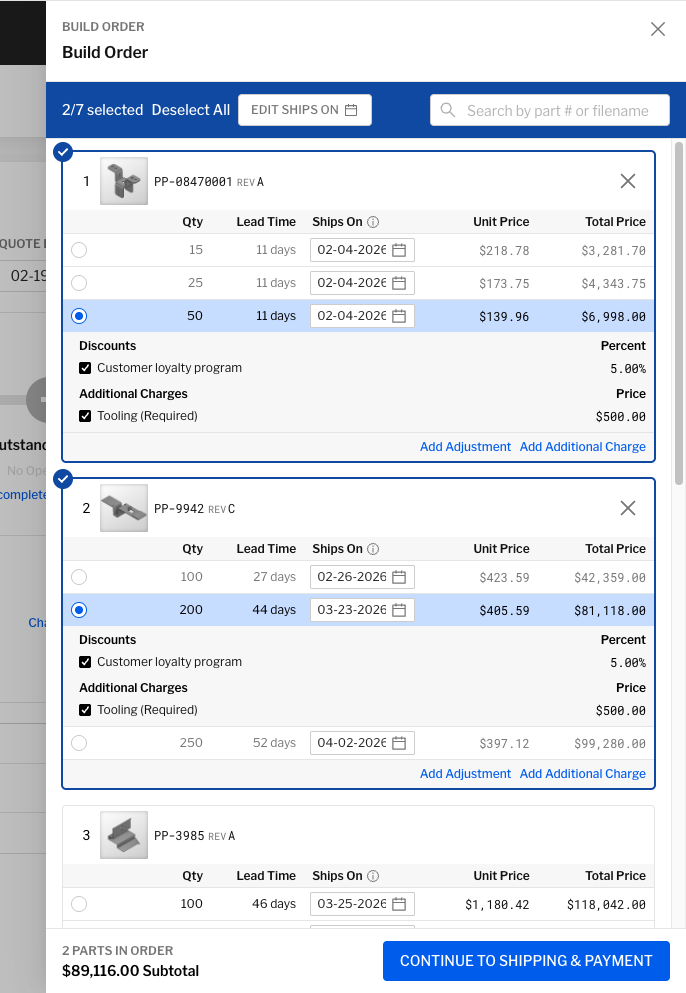This screenshot has height=993, width=686.
Task: Click part number PP-08470001 text
Action: point(193,182)
